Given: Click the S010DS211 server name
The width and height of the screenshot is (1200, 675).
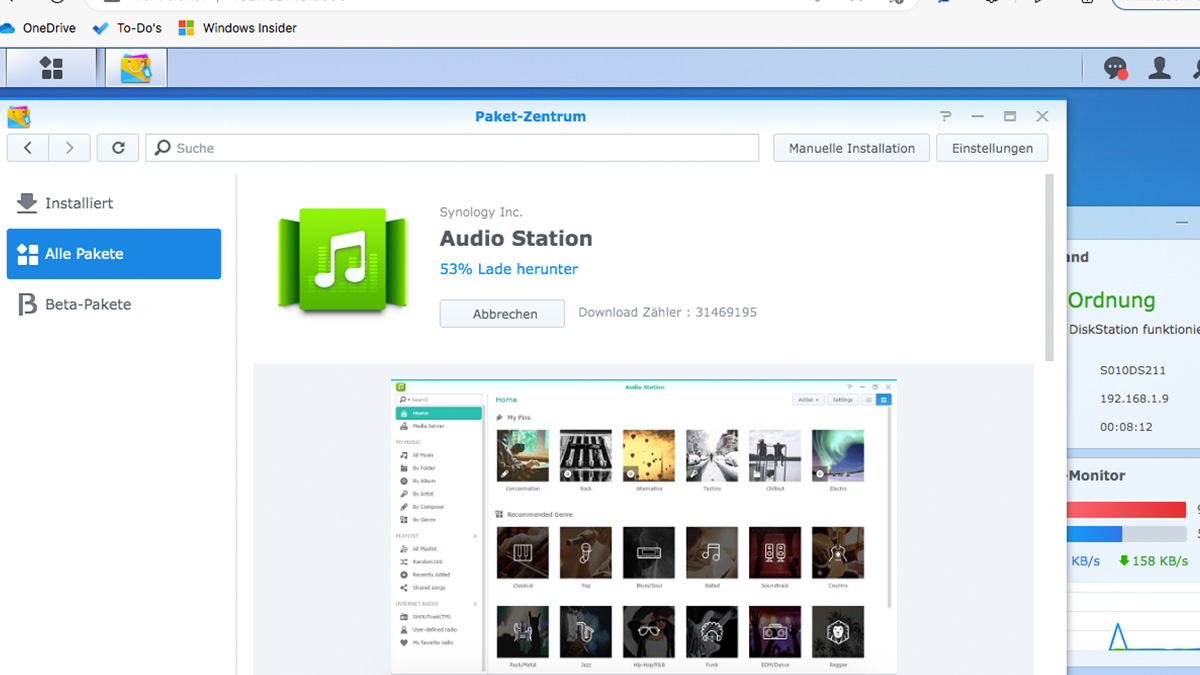Looking at the screenshot, I should (x=1132, y=370).
